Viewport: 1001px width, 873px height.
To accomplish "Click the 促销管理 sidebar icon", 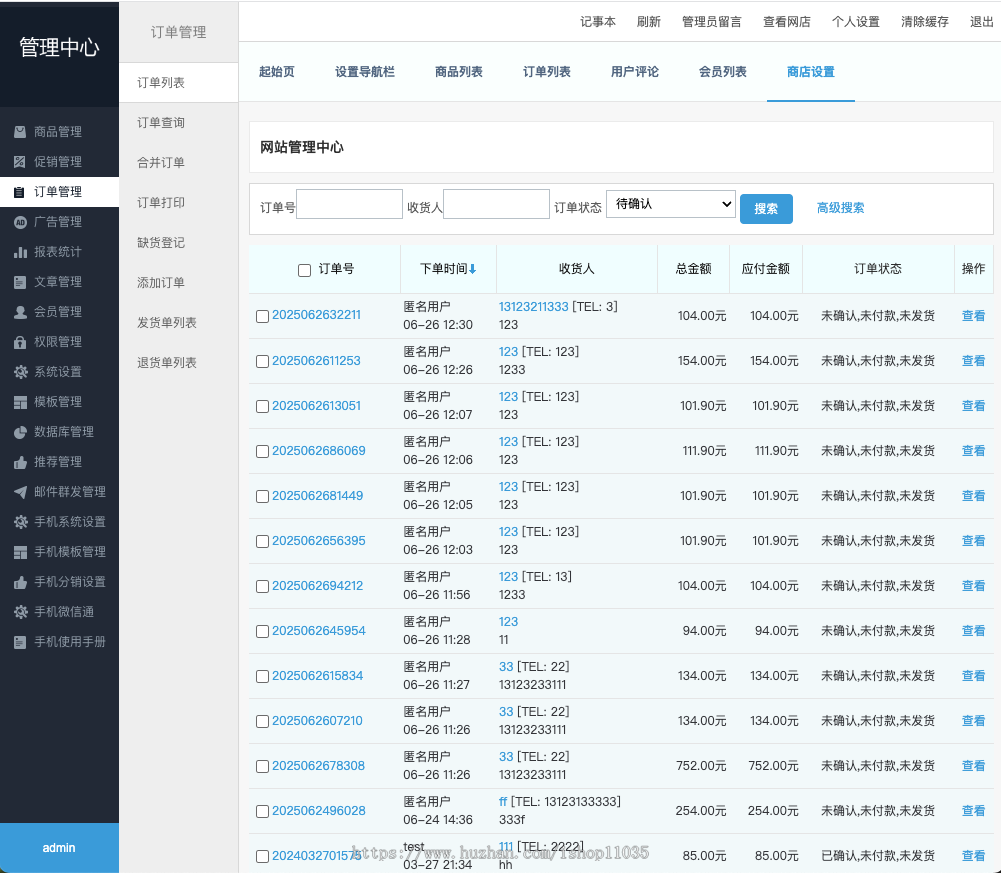I will coord(20,162).
